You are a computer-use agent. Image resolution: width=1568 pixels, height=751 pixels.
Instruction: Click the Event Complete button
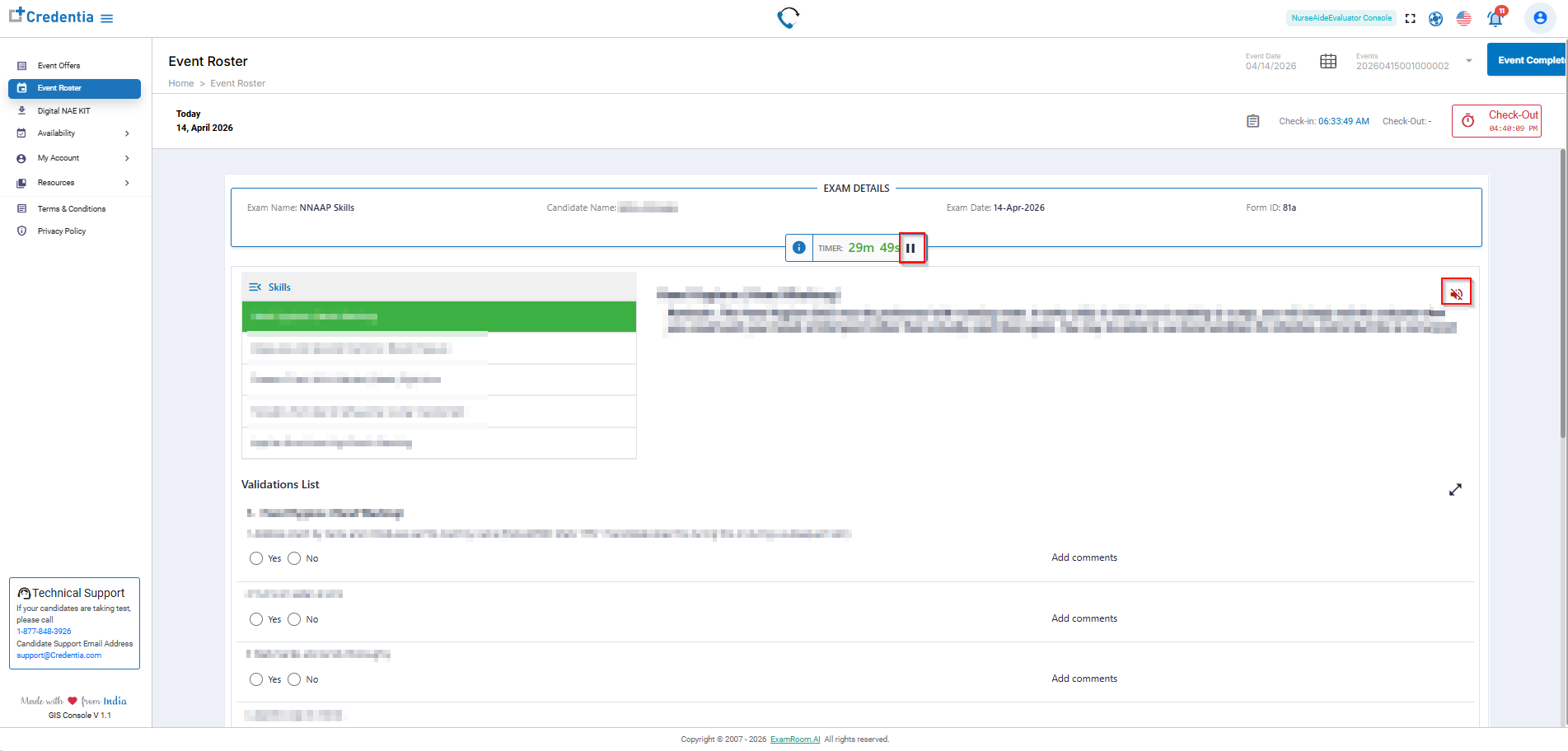pyautogui.click(x=1527, y=60)
